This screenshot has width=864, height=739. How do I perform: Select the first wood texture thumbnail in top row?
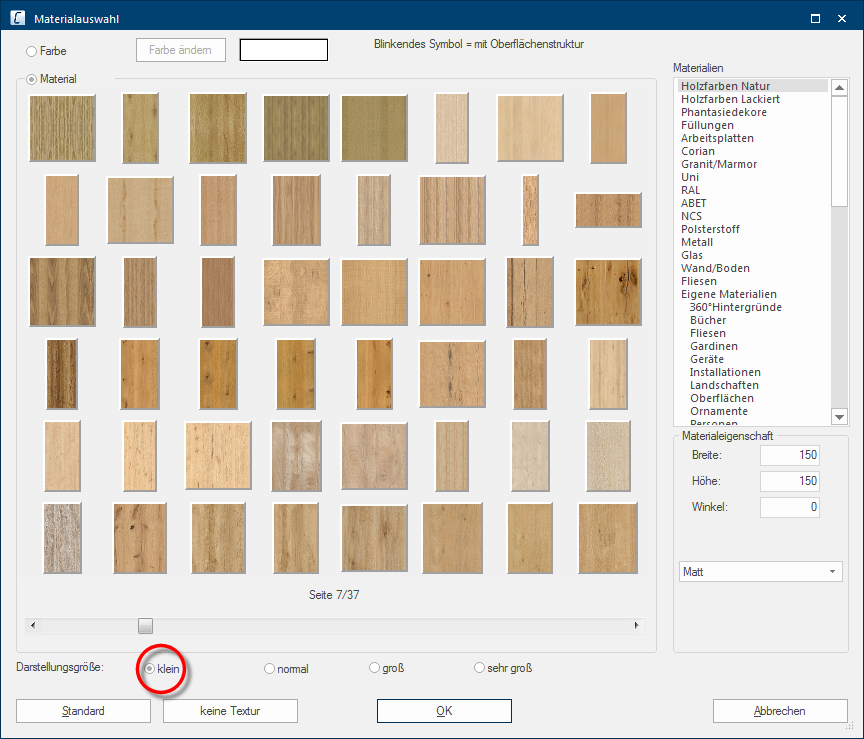tap(63, 128)
